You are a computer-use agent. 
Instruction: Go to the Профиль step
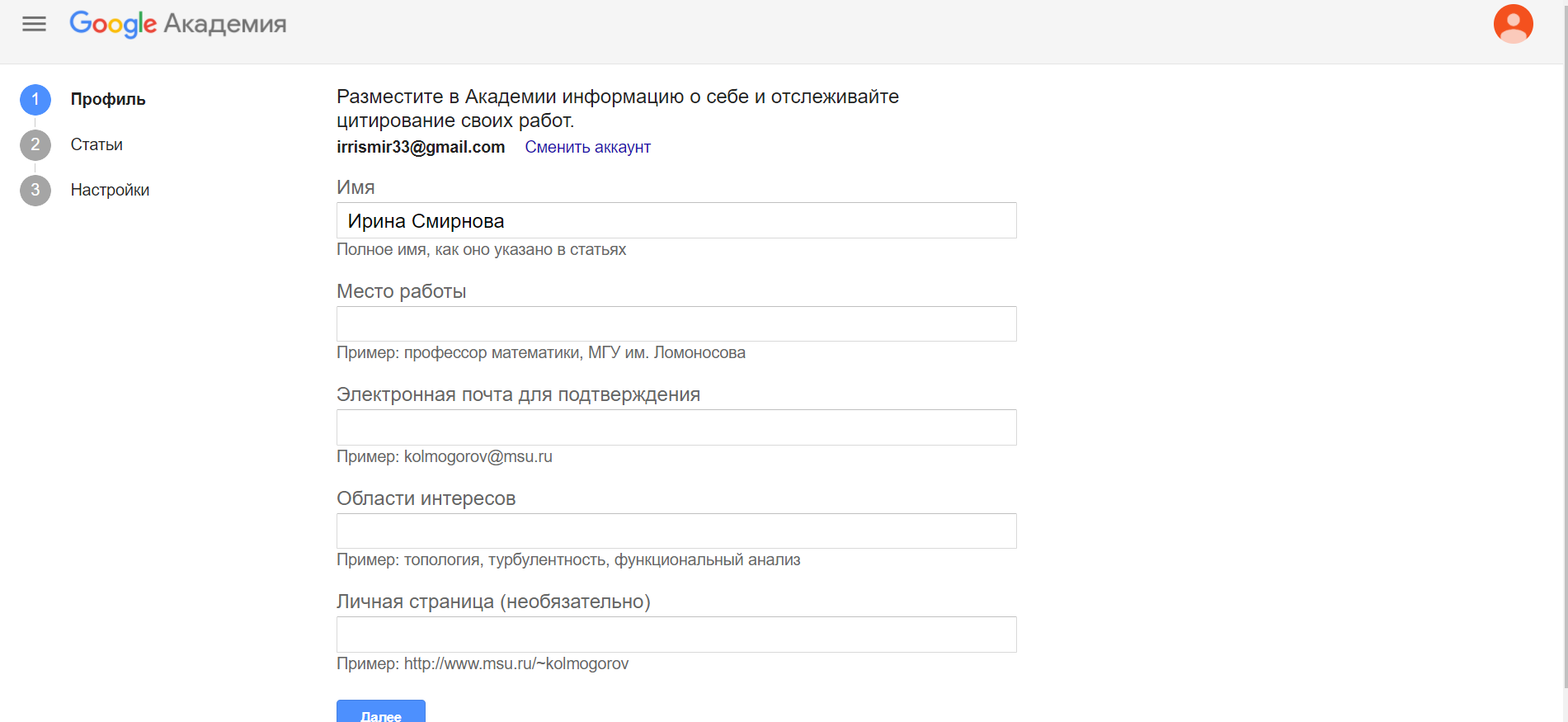tap(108, 99)
